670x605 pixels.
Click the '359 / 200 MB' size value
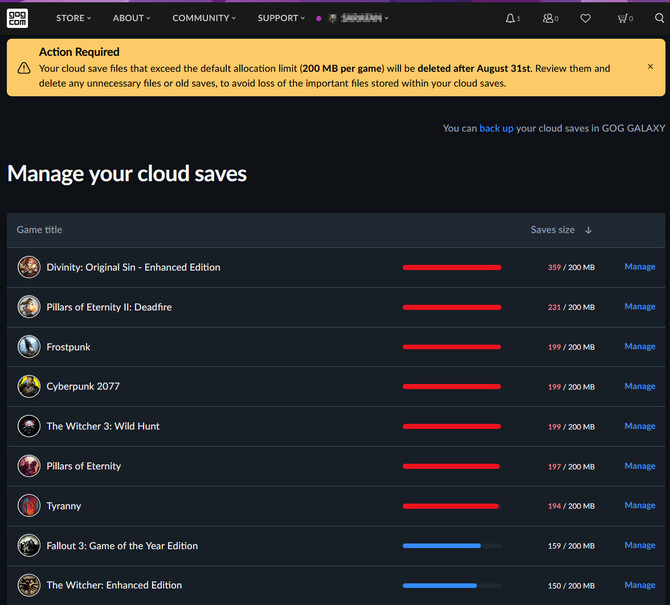pyautogui.click(x=571, y=267)
